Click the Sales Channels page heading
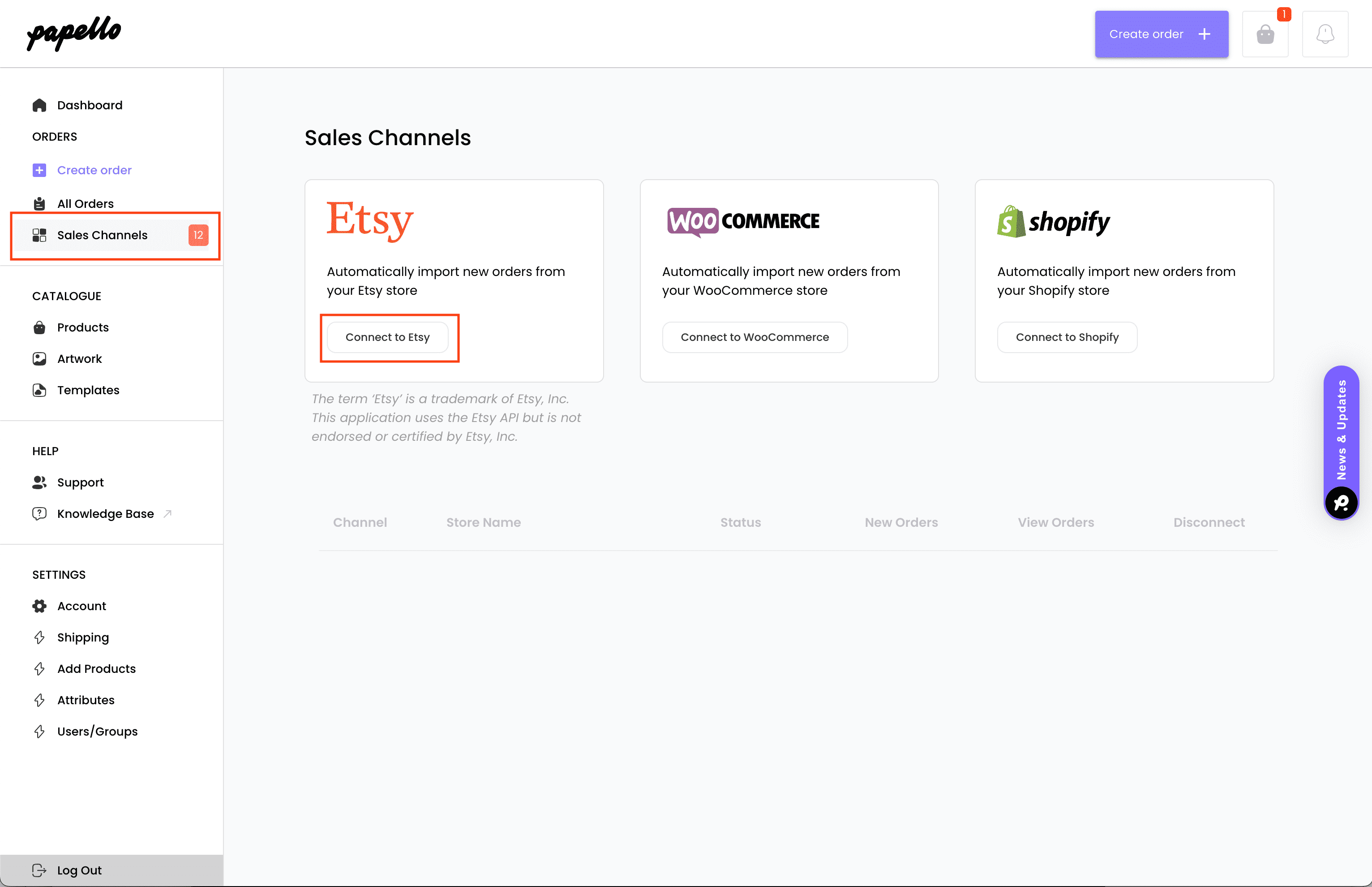 387,138
